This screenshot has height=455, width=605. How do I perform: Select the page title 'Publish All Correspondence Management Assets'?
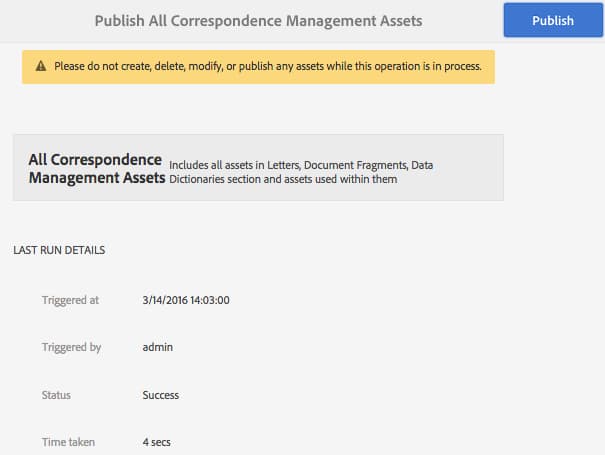pos(259,21)
